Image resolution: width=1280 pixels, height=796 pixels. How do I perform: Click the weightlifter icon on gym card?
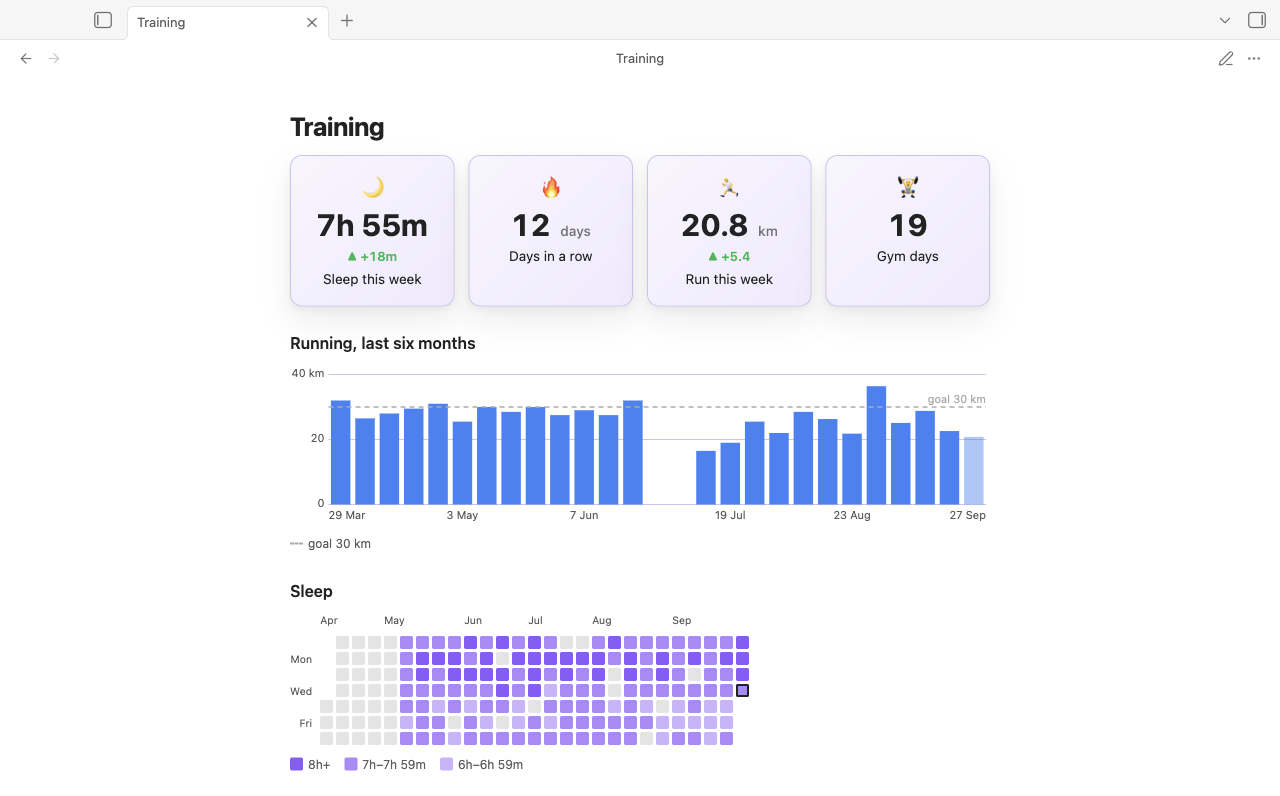click(x=908, y=187)
